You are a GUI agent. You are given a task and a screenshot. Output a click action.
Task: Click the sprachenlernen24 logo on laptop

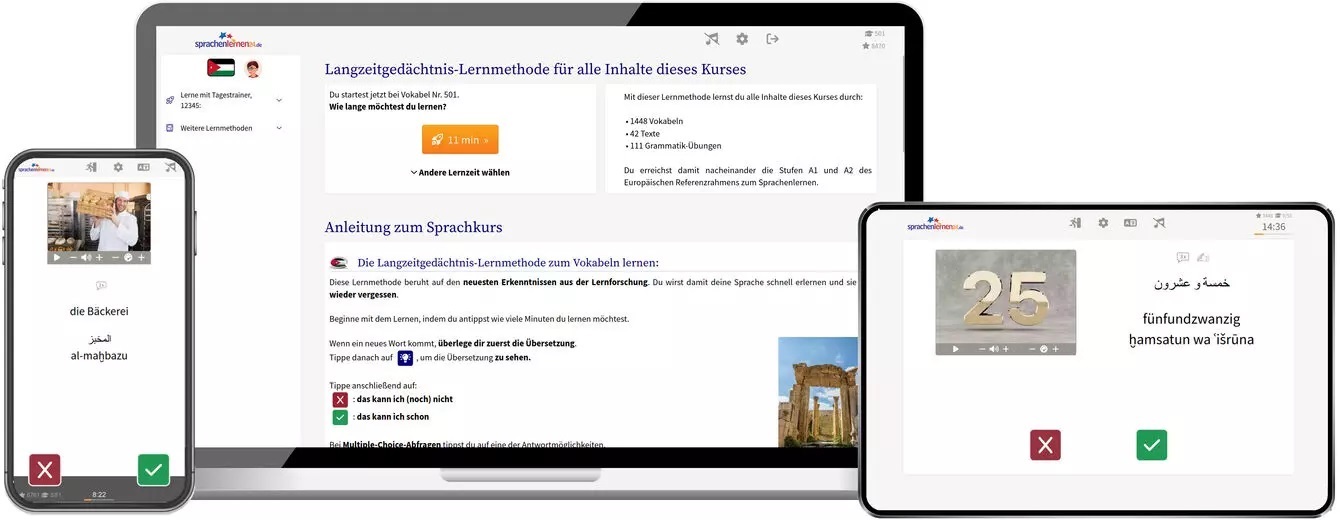227,41
